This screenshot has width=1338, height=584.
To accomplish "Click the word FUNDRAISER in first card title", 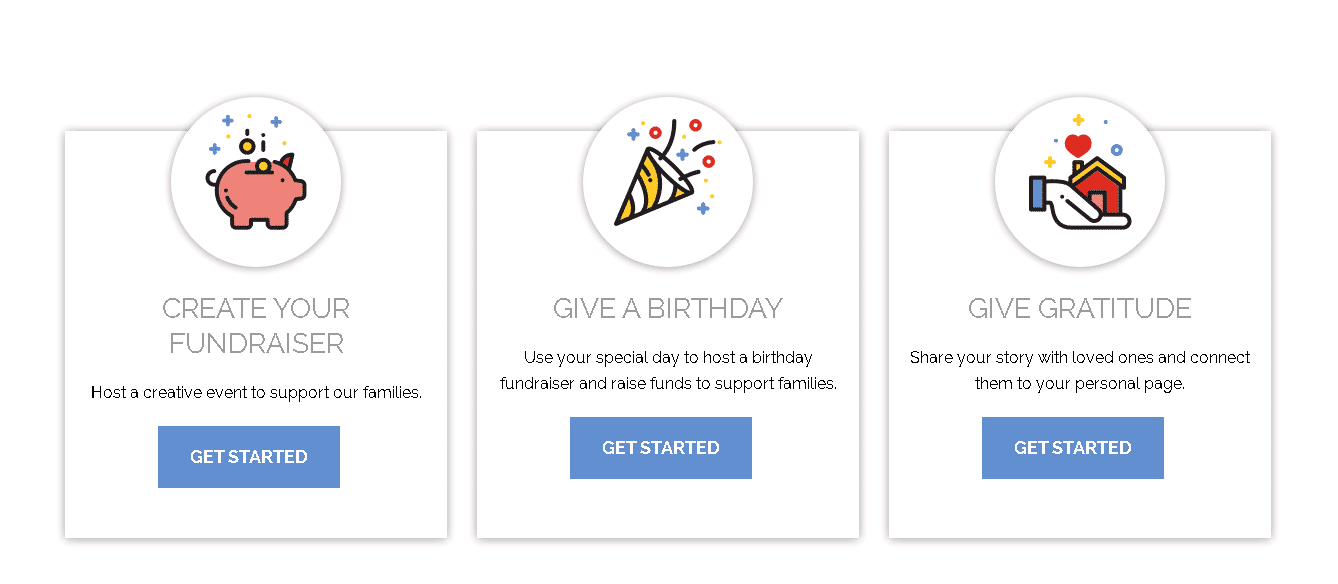I will click(x=256, y=343).
